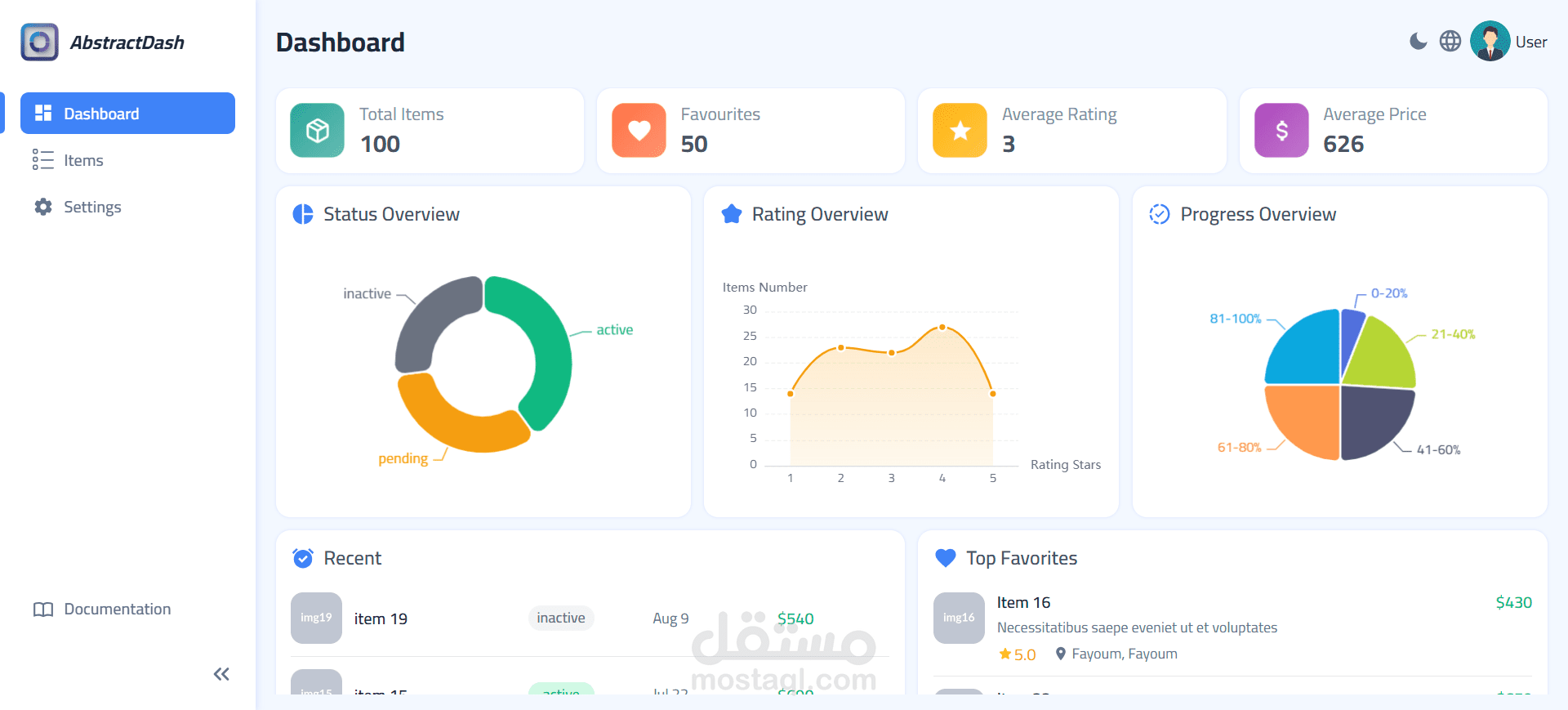The height and width of the screenshot is (710, 1568).
Task: Click the $540 price of item 19
Action: coord(795,618)
